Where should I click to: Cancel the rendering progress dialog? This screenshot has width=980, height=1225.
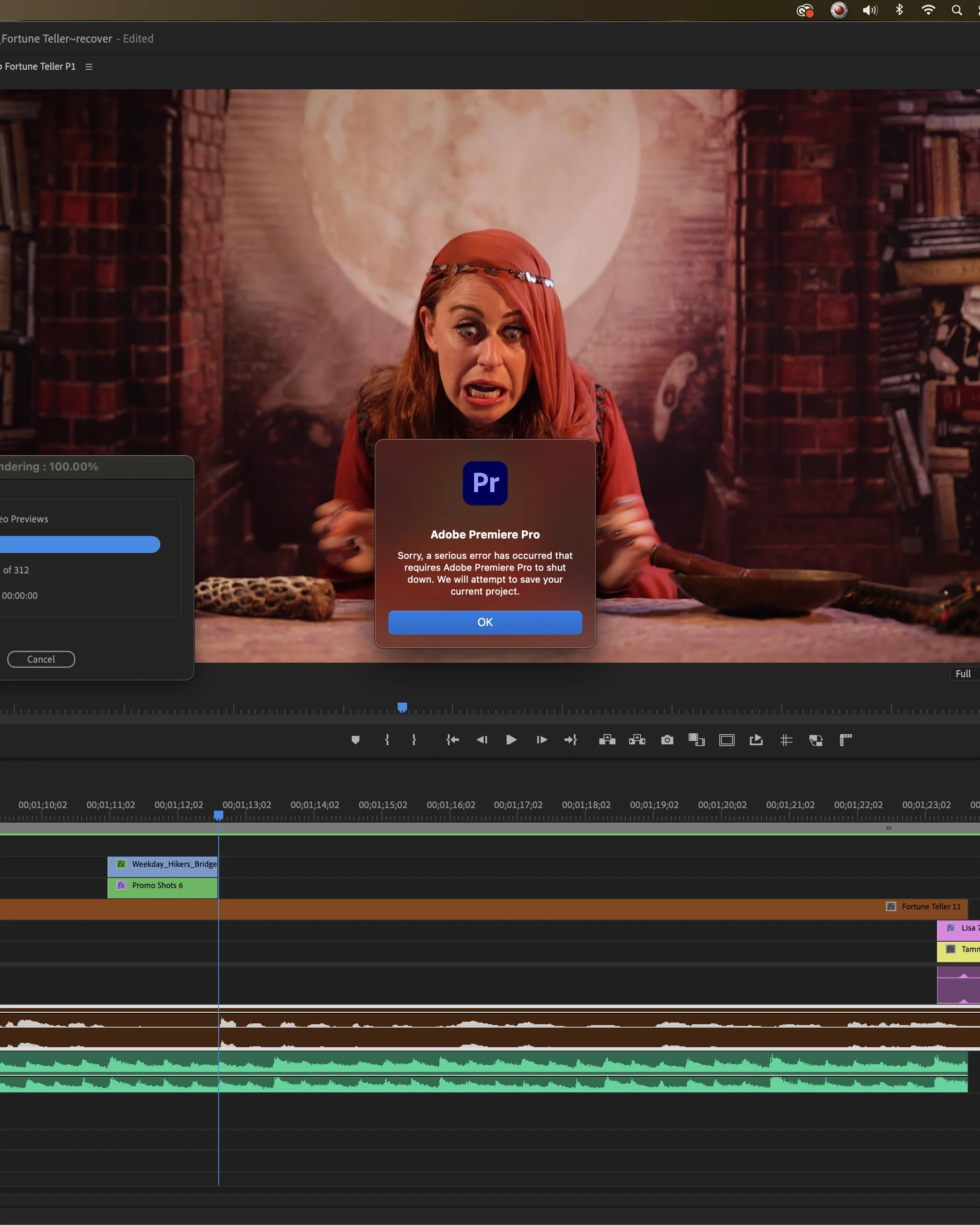tap(41, 659)
